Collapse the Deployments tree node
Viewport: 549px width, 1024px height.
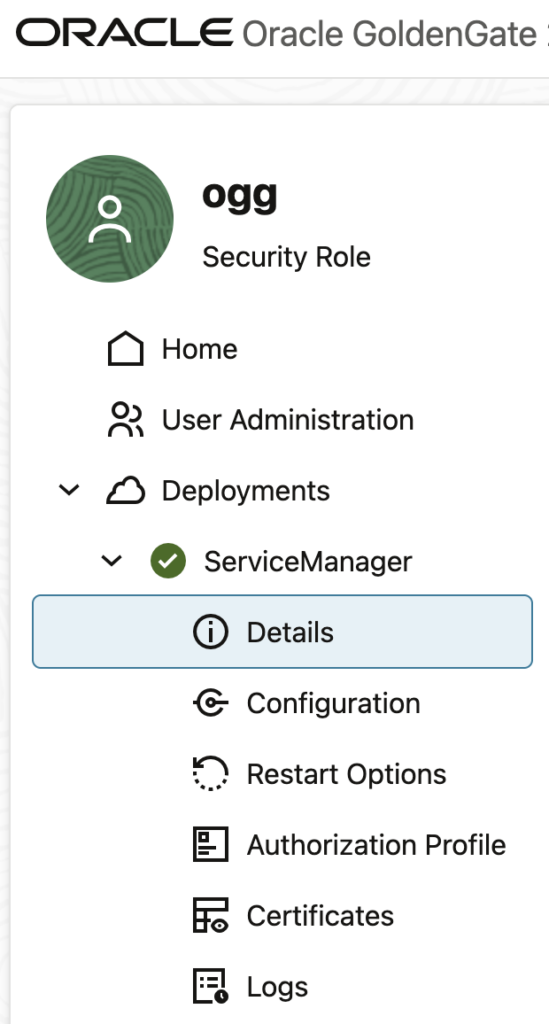[x=69, y=490]
